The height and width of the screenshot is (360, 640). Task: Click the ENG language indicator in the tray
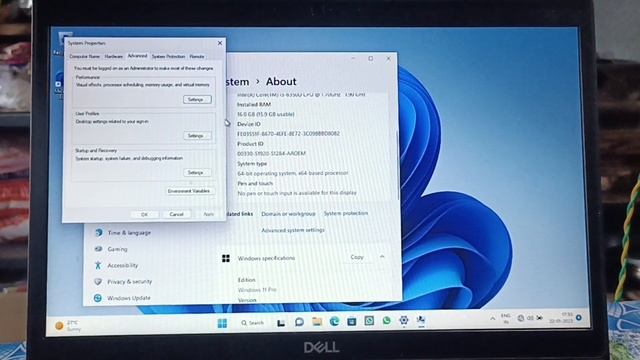(x=506, y=318)
